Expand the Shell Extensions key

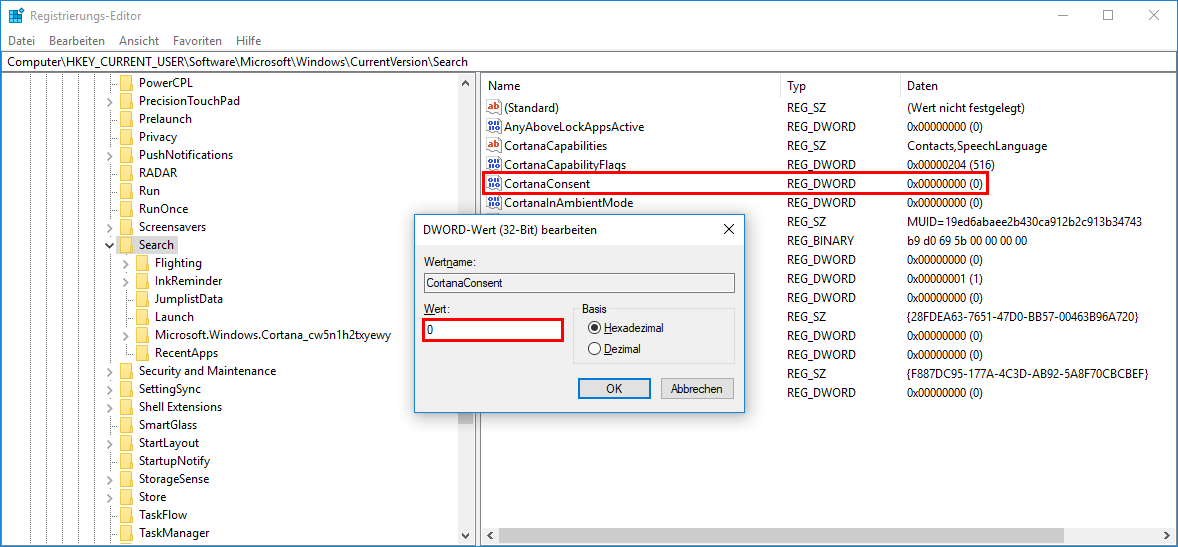click(110, 407)
